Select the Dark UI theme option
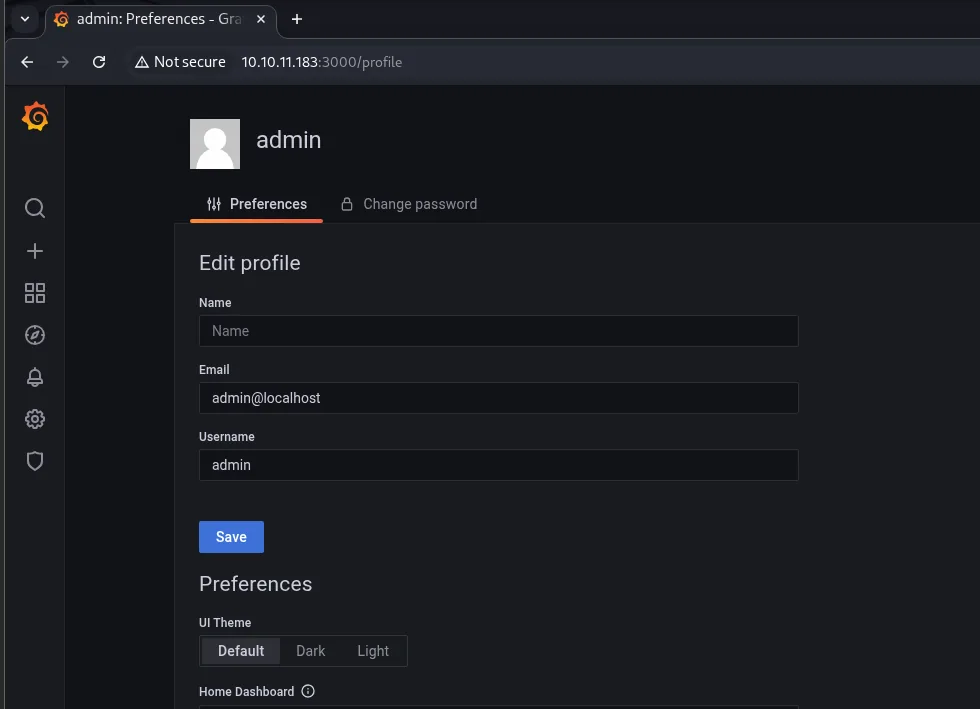 click(311, 651)
